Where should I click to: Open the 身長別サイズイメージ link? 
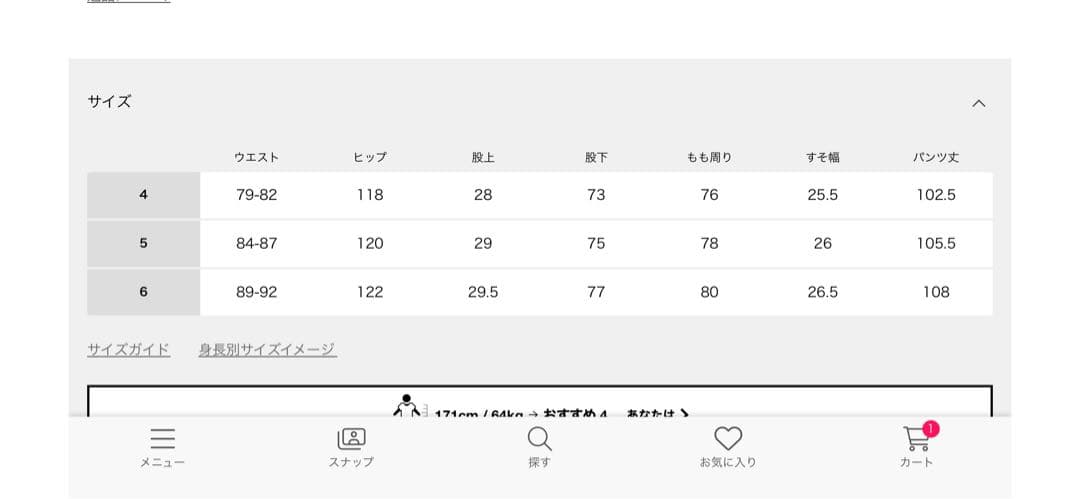tap(267, 350)
